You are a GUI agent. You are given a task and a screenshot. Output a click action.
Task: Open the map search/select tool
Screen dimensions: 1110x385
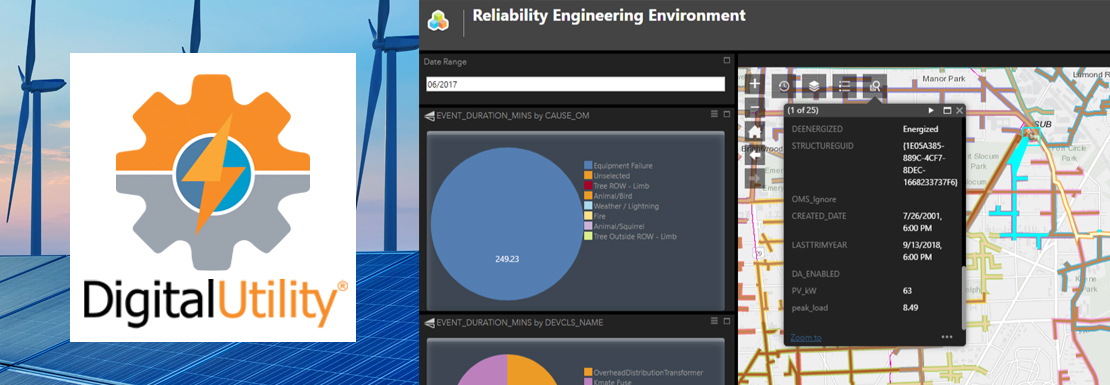coord(875,86)
